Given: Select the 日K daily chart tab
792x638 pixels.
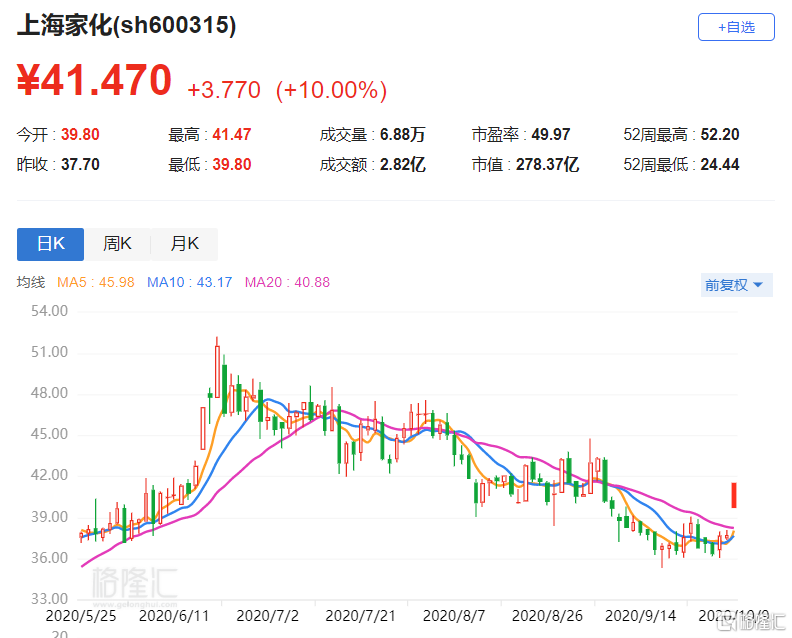Looking at the screenshot, I should click(51, 244).
